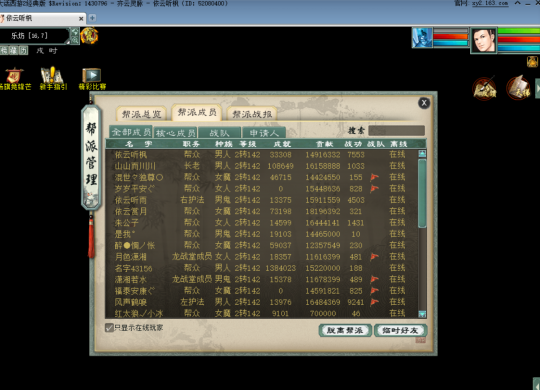The height and width of the screenshot is (390, 540).
Task: Click the member search input field
Action: pos(396,131)
